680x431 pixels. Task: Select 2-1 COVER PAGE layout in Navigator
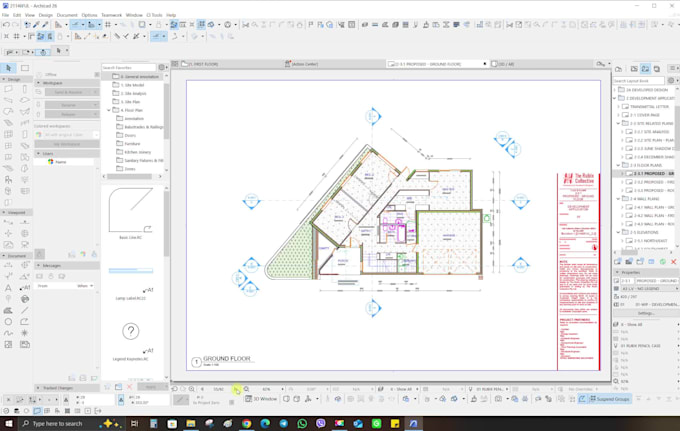pos(645,115)
